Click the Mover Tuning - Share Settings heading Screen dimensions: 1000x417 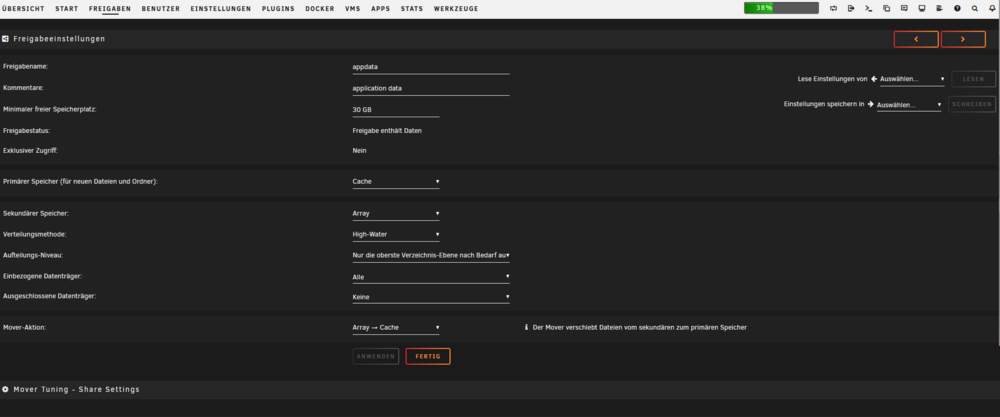[77, 389]
